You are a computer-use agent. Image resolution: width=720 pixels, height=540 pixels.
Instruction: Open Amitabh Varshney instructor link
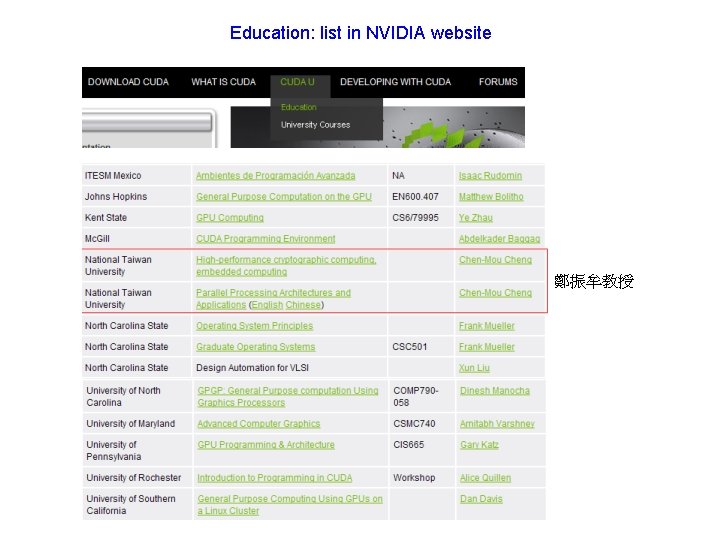point(497,424)
